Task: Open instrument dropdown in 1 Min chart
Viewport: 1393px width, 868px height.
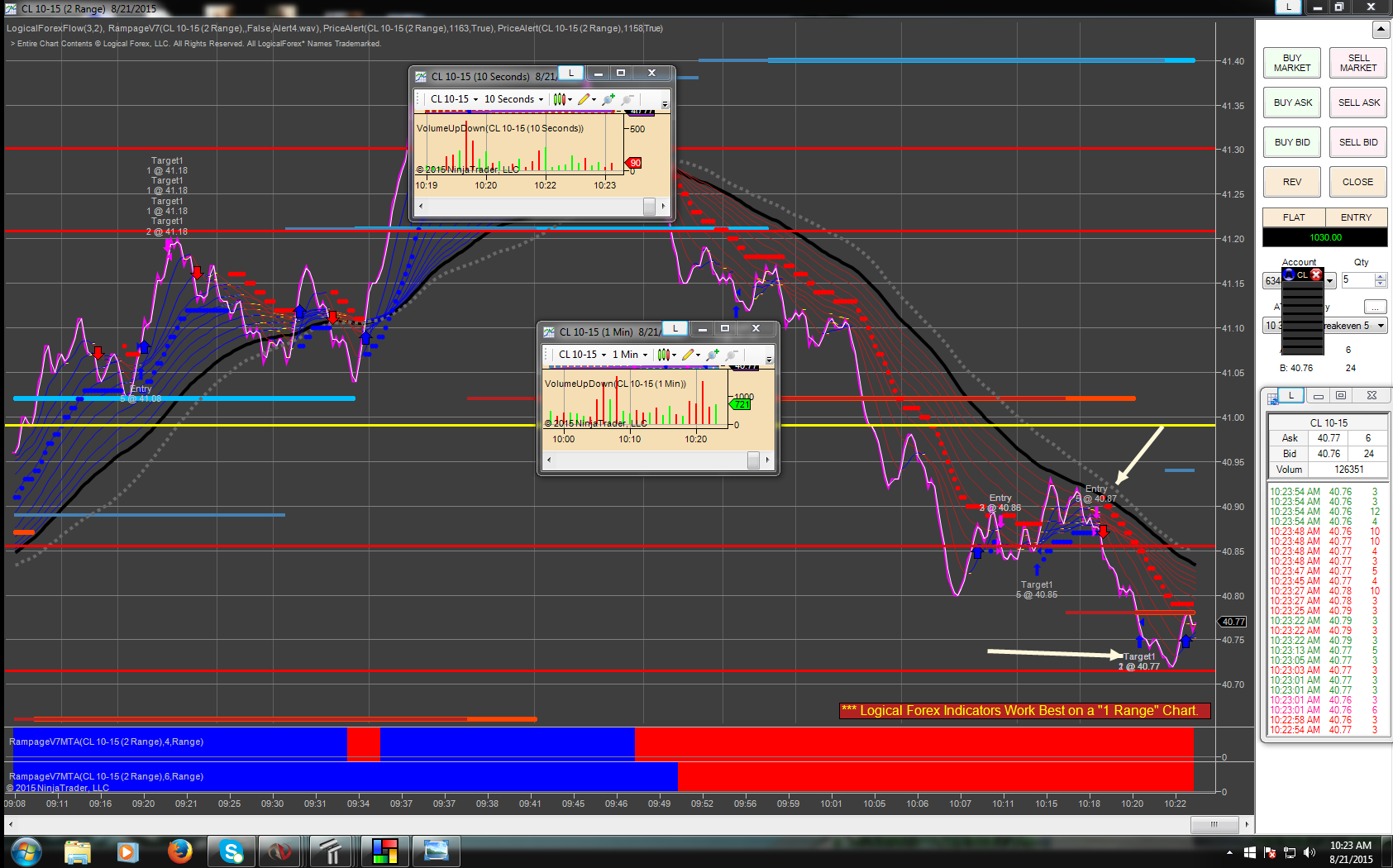Action: click(x=582, y=355)
